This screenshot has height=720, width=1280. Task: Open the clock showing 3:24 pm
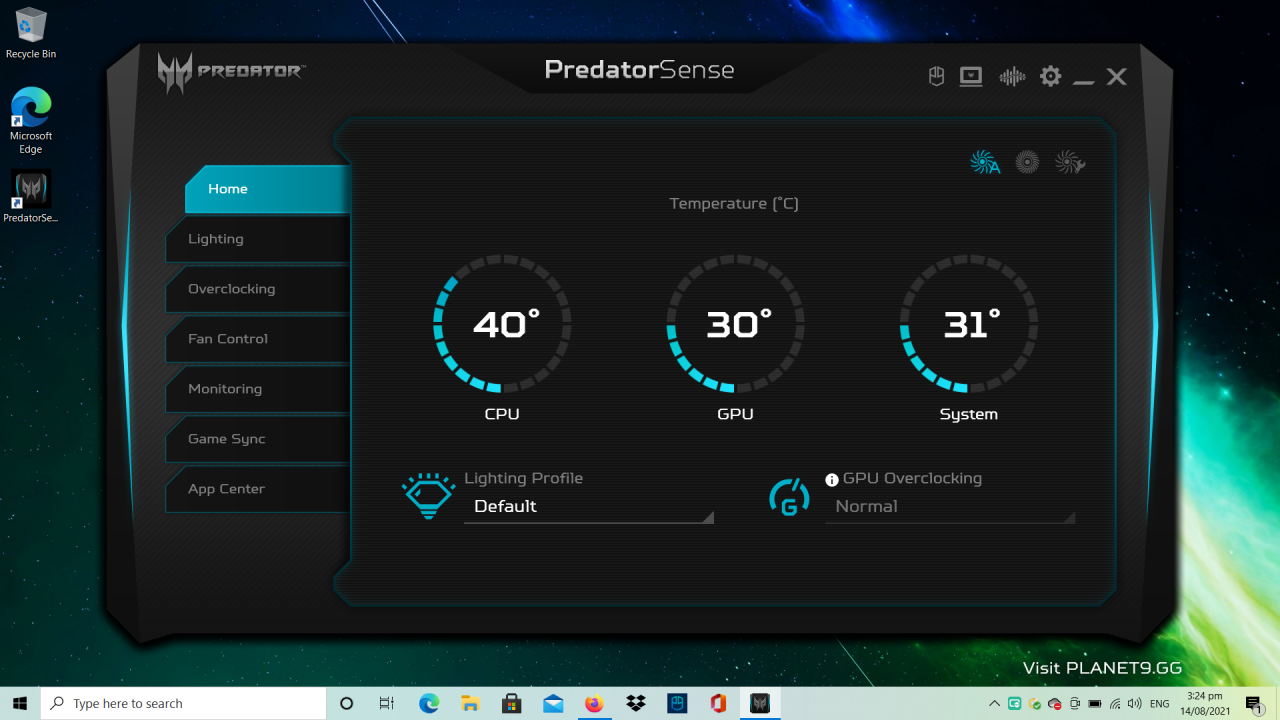[1204, 704]
